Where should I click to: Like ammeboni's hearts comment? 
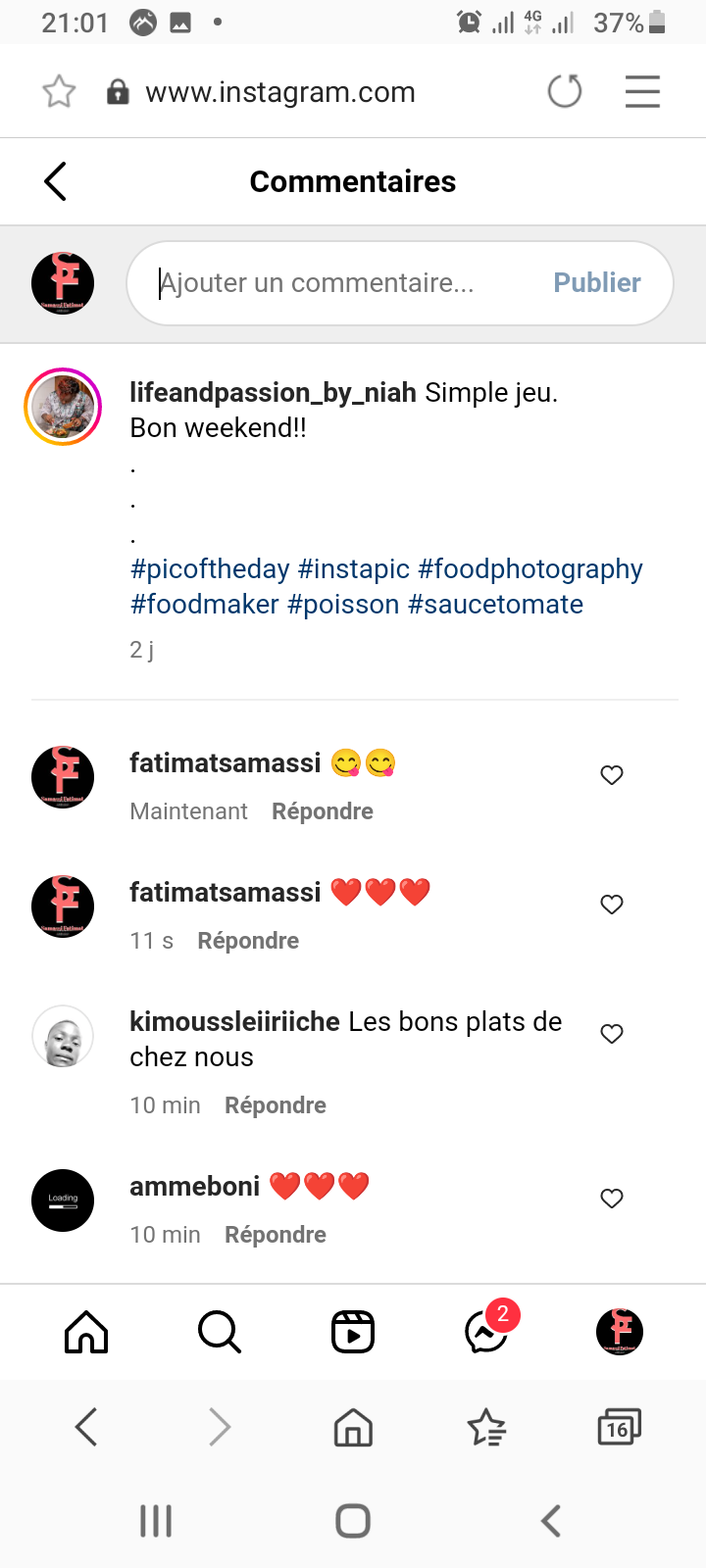(x=612, y=1199)
